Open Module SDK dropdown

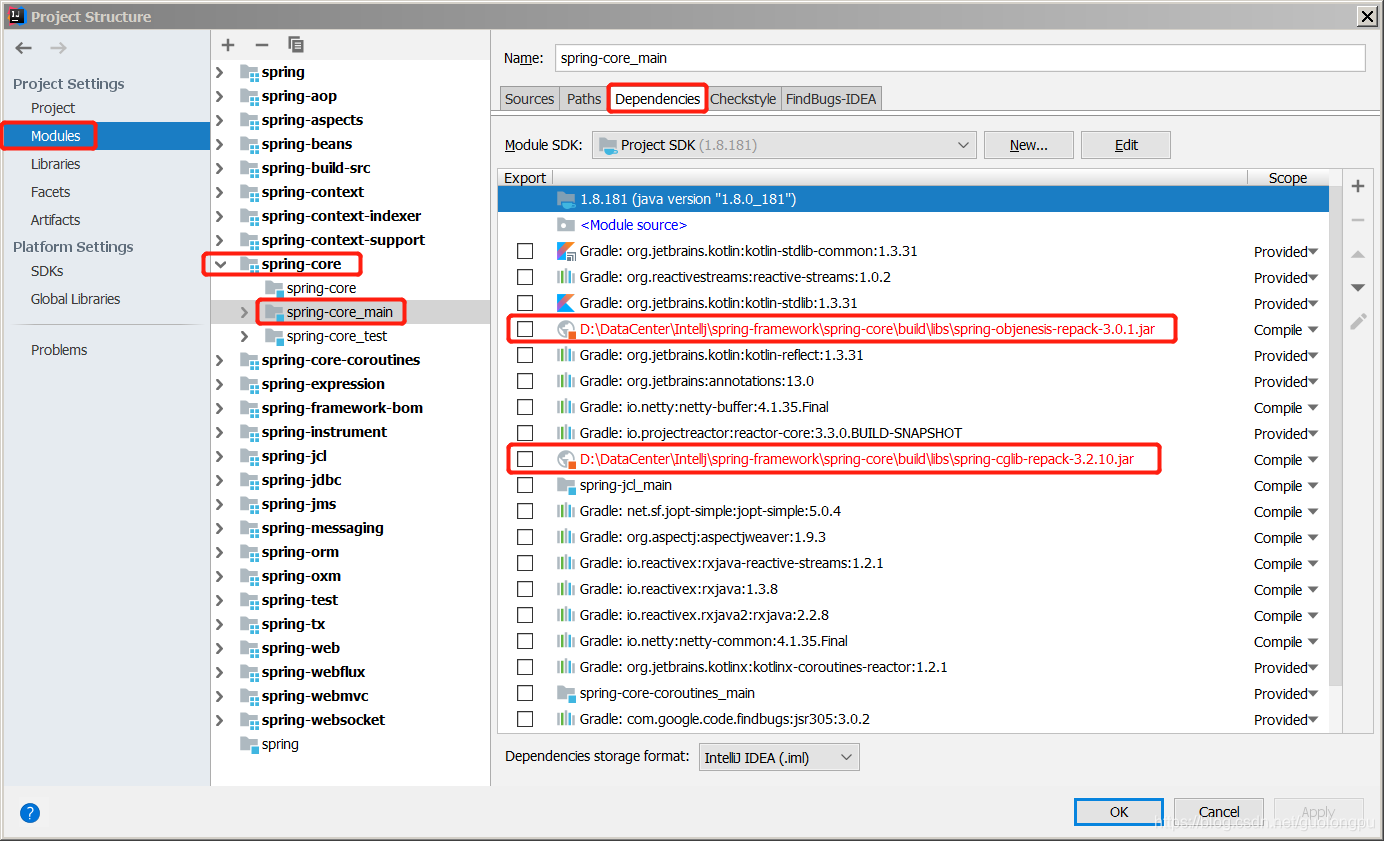(x=784, y=145)
